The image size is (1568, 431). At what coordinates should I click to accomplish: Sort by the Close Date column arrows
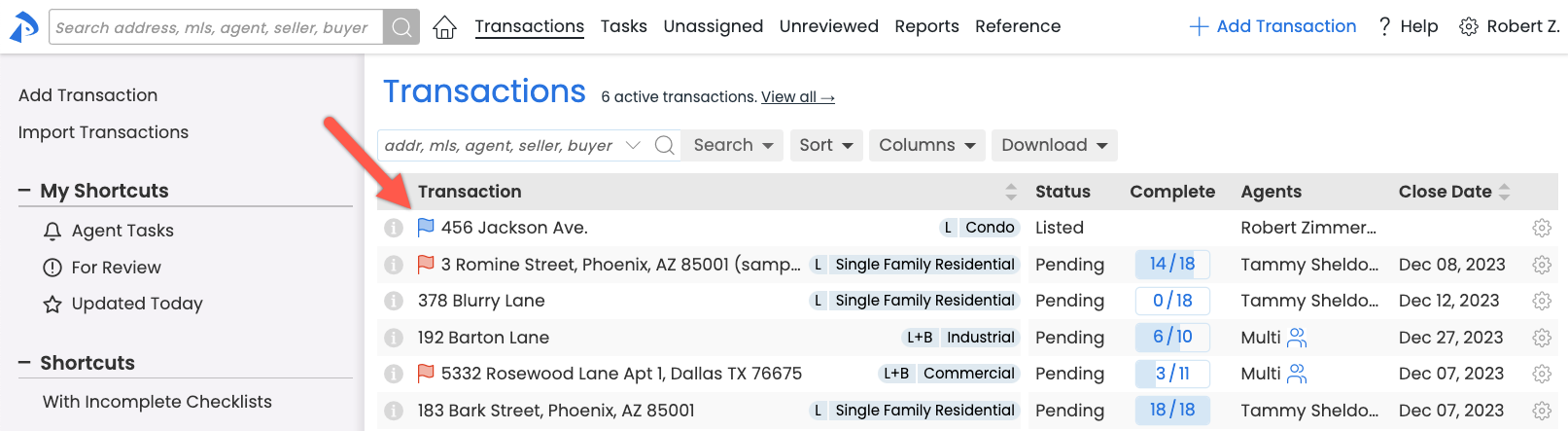coord(1504,192)
